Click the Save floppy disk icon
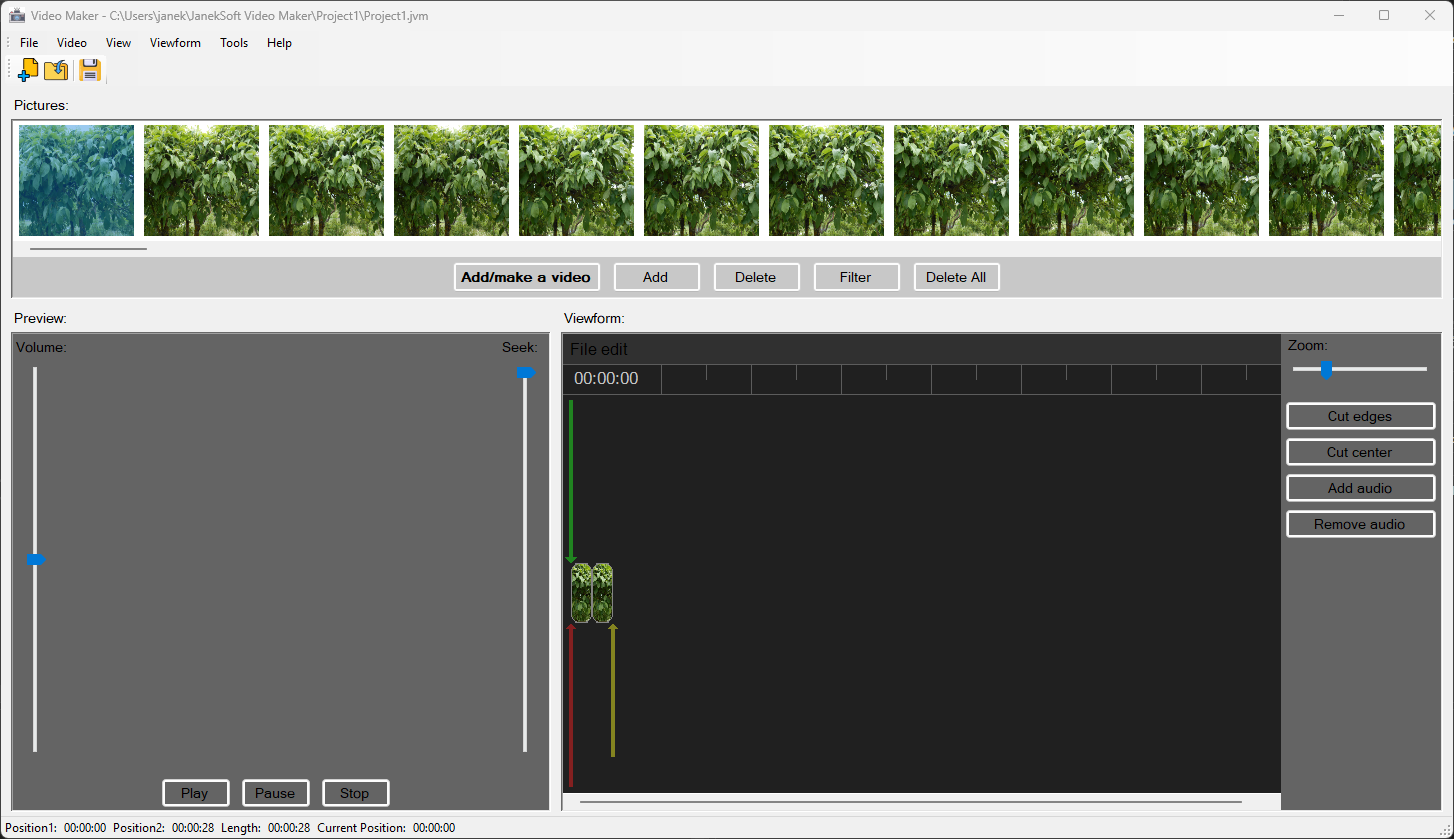1454x839 pixels. 90,70
